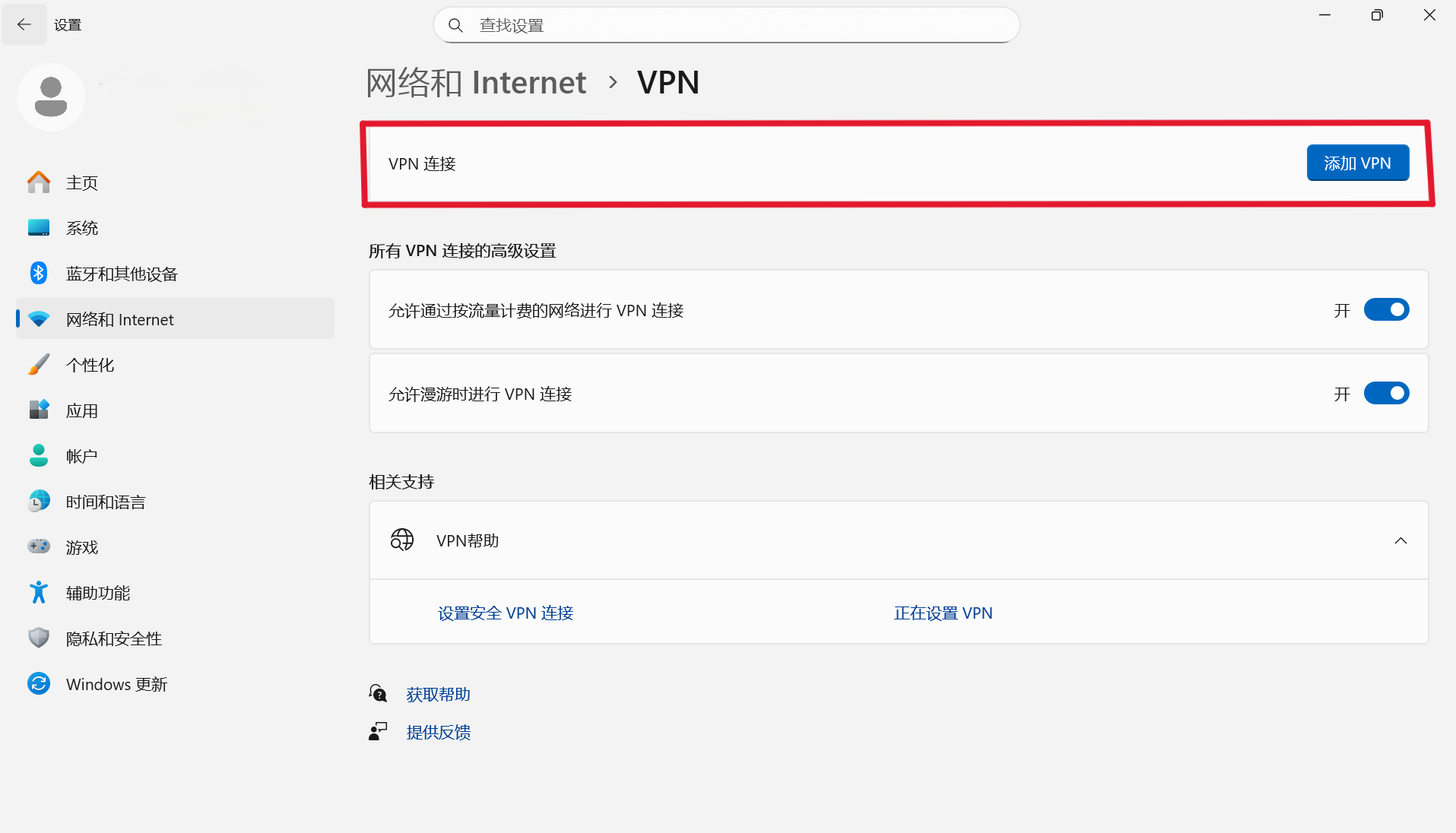Disable VPN over metered networks toggle
This screenshot has width=1456, height=833.
1386,310
